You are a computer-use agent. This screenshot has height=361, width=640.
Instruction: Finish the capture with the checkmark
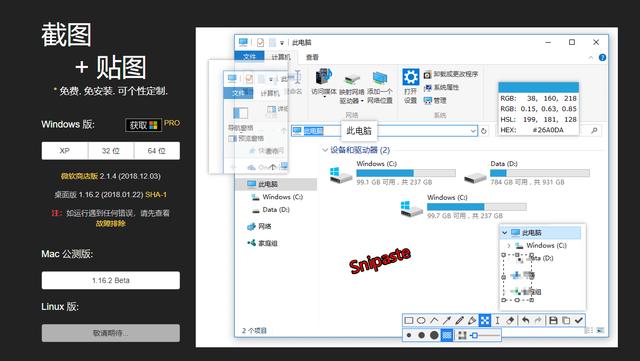click(x=578, y=321)
